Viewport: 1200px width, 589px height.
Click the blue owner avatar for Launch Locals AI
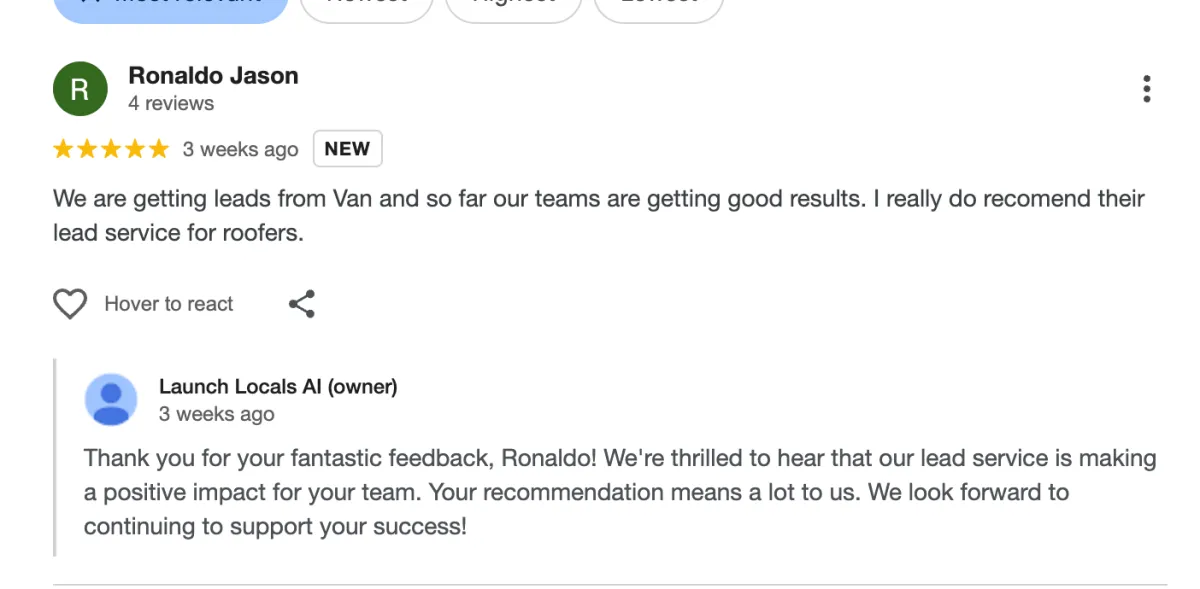click(x=111, y=400)
